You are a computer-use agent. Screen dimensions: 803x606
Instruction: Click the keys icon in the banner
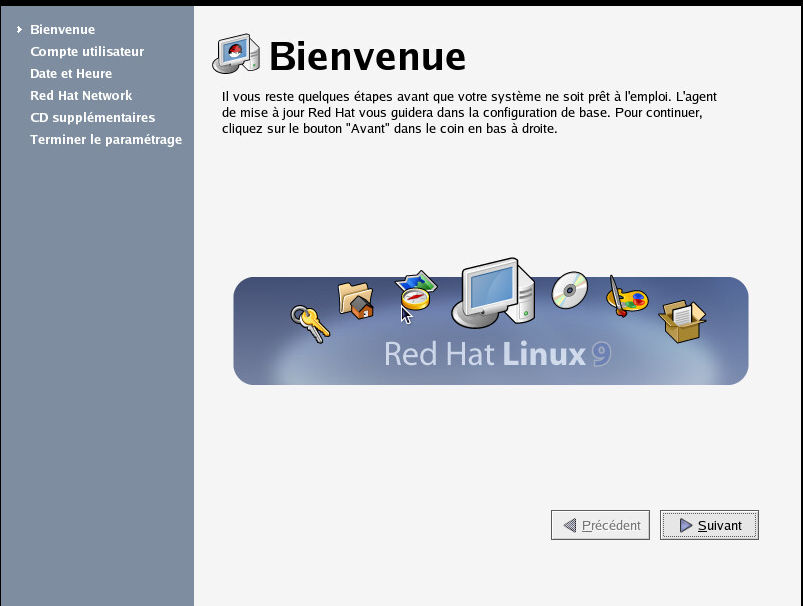(310, 322)
